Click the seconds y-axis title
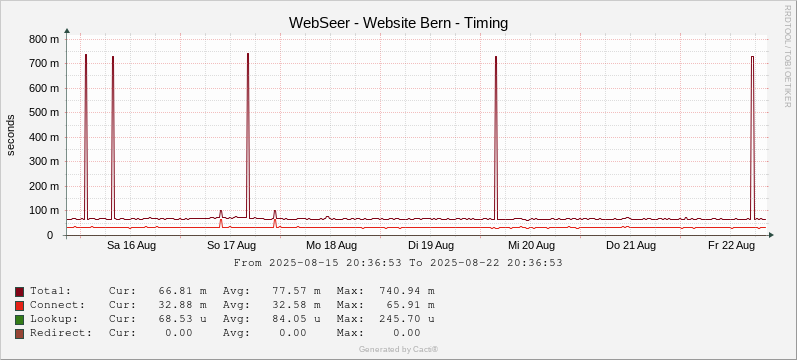Image resolution: width=797 pixels, height=360 pixels. point(11,135)
